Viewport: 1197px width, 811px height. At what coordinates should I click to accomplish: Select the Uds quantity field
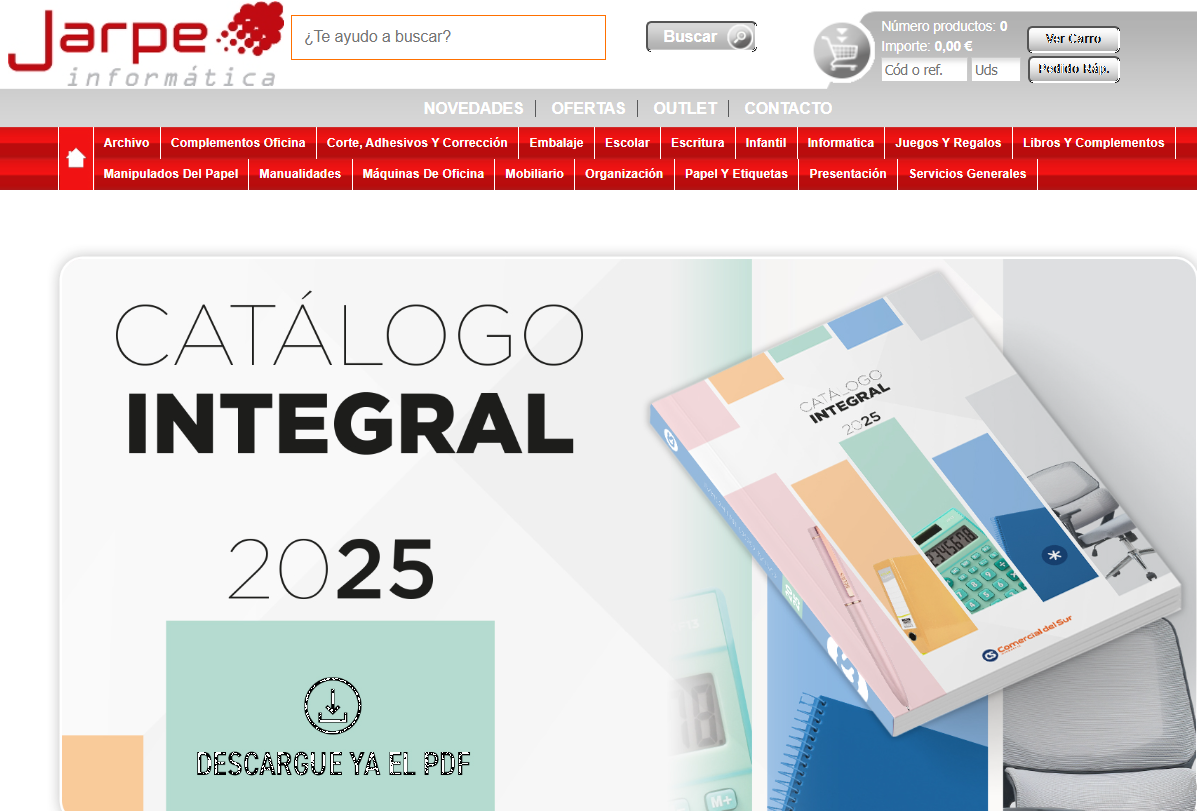tap(994, 70)
